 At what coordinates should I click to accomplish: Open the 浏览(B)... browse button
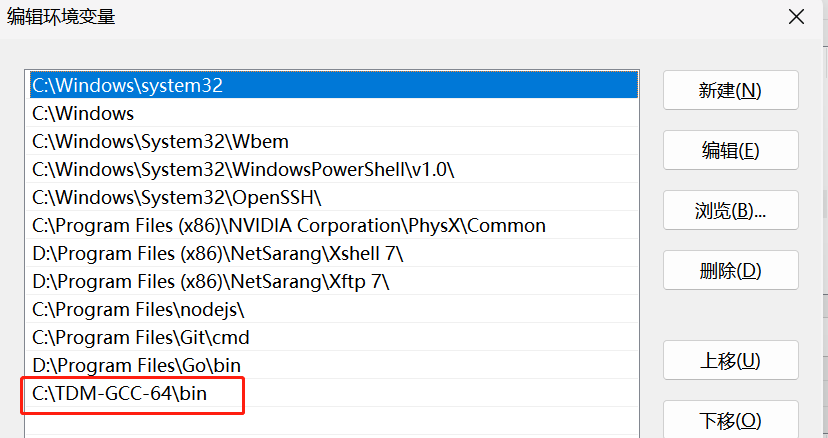point(730,210)
